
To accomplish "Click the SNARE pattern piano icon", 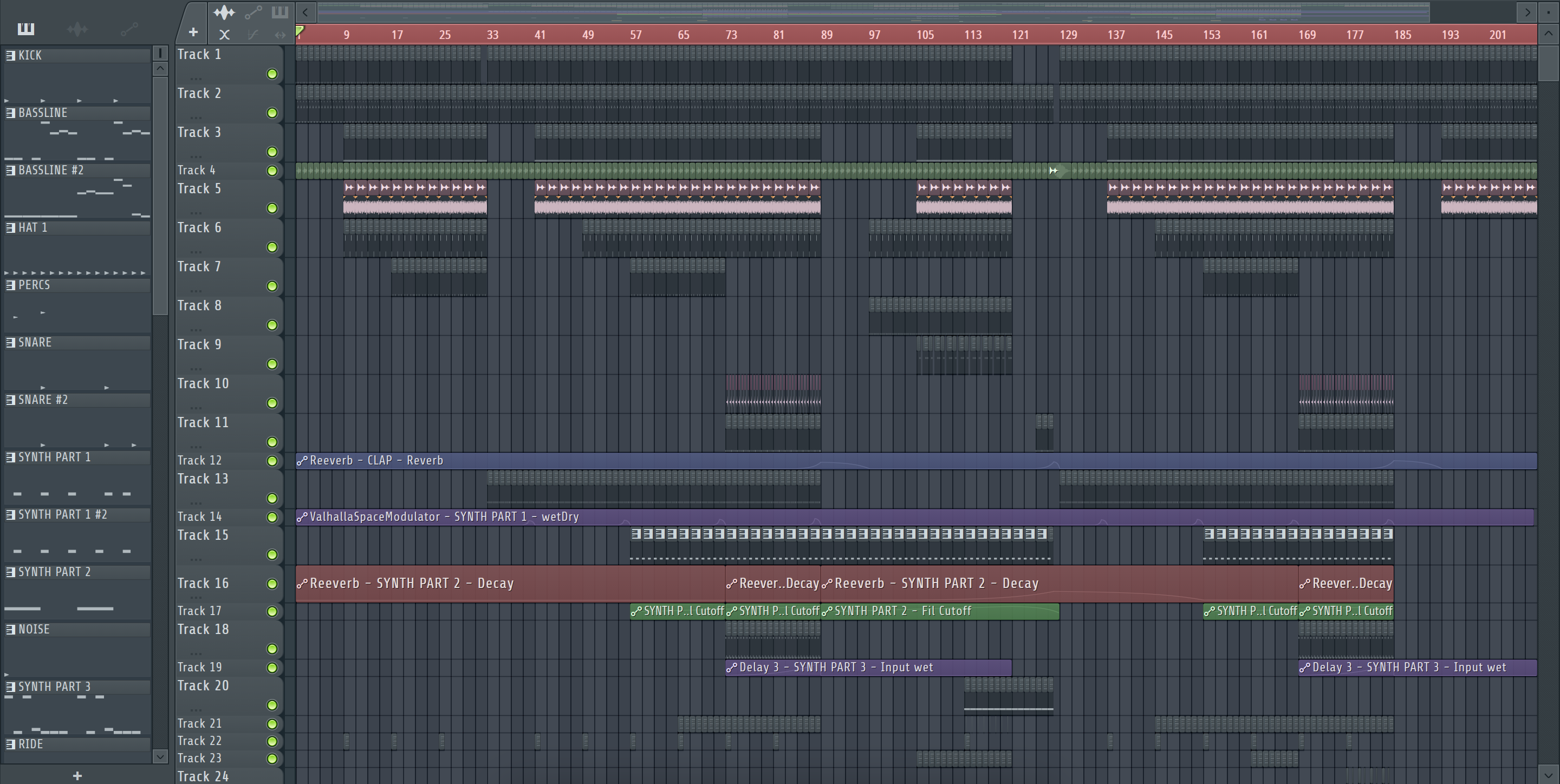I will coord(10,343).
